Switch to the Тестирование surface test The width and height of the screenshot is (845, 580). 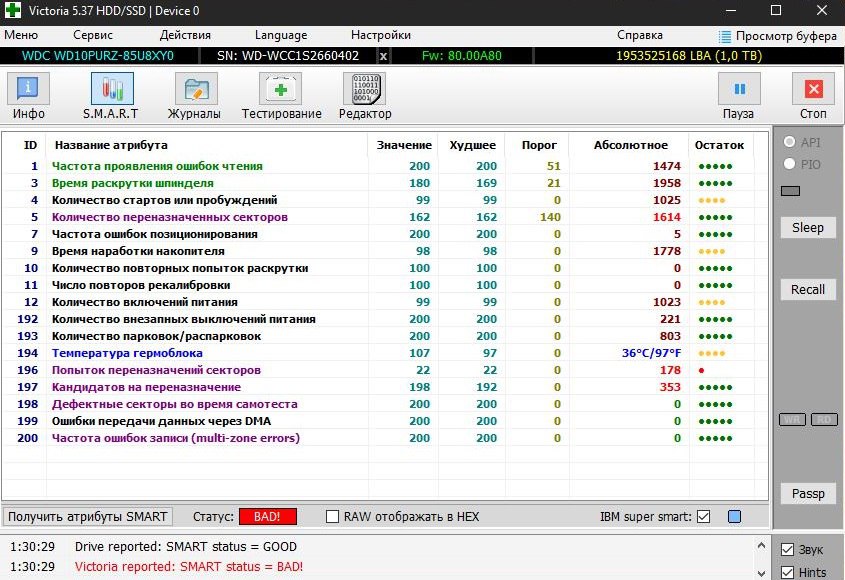(281, 96)
